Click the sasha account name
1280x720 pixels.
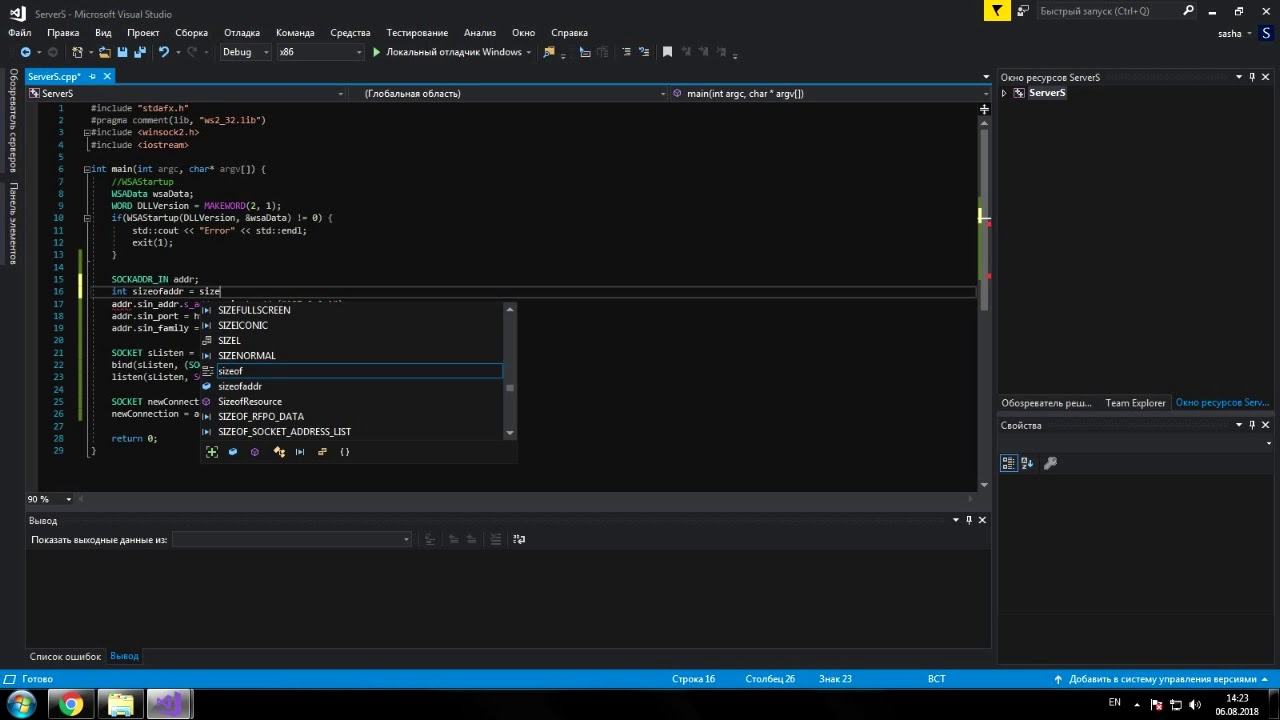(1229, 34)
